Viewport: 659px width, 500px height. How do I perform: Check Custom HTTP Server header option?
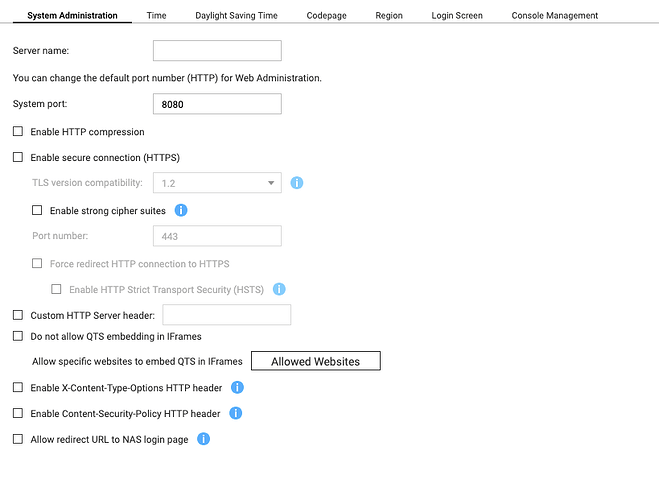pyautogui.click(x=18, y=315)
